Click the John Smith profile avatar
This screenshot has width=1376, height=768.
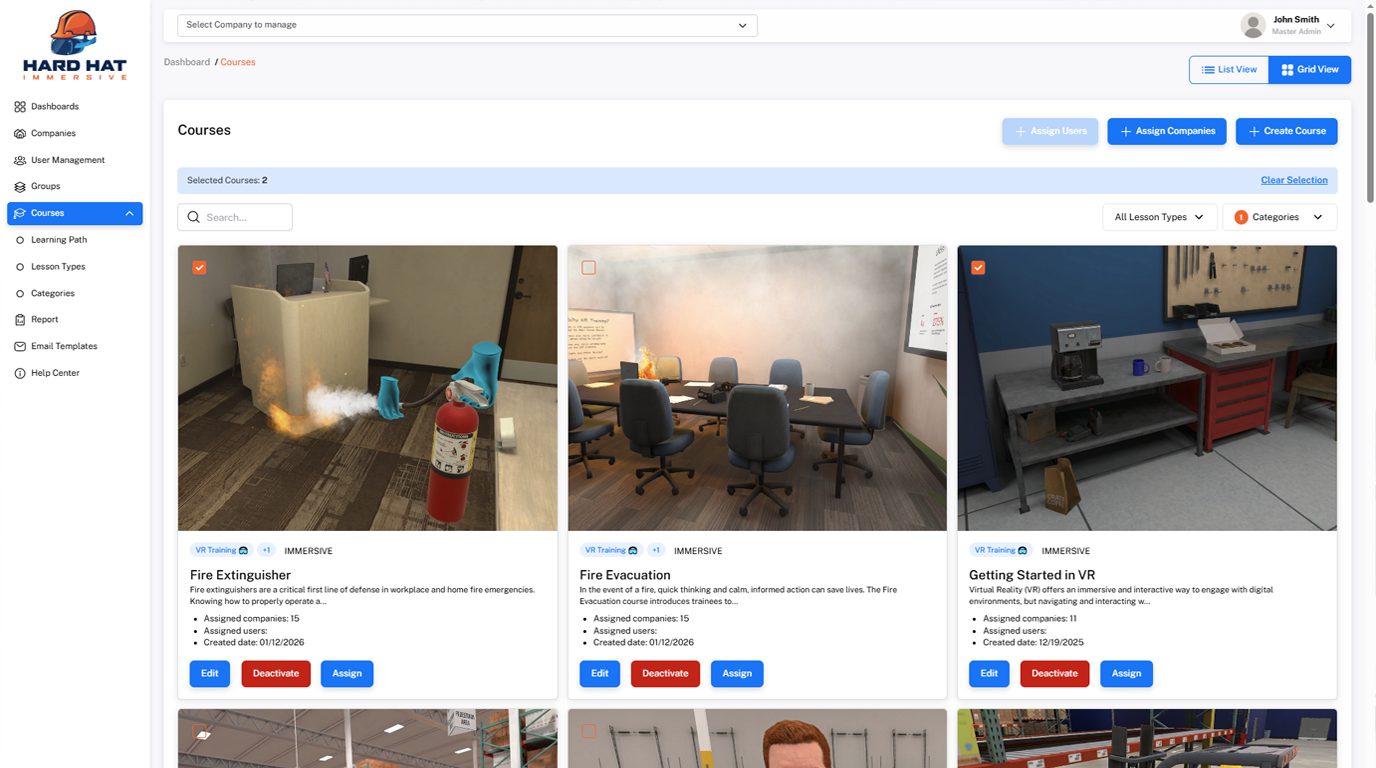[x=1252, y=26]
